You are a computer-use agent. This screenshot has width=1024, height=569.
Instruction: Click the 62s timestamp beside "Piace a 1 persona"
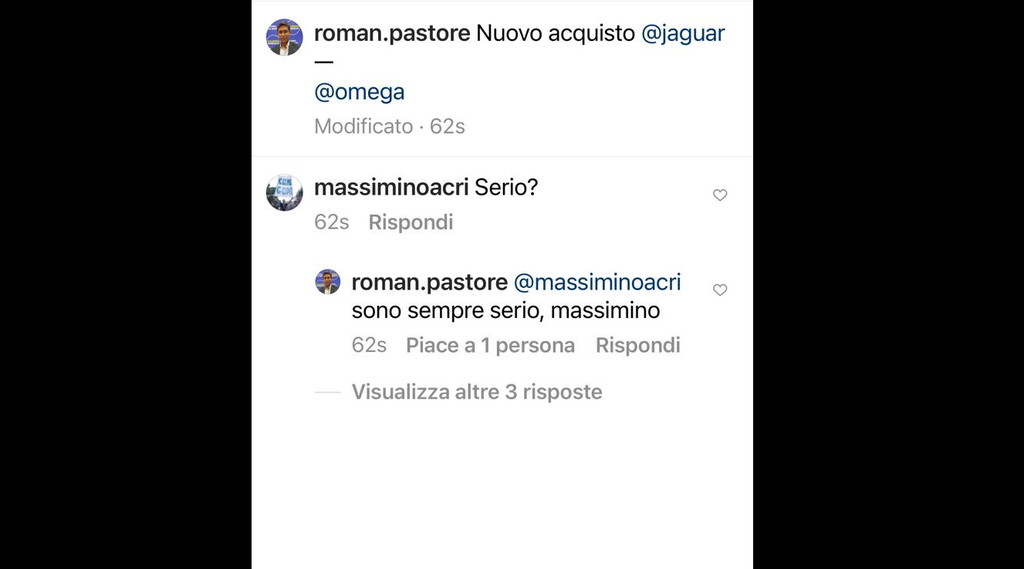click(x=369, y=345)
